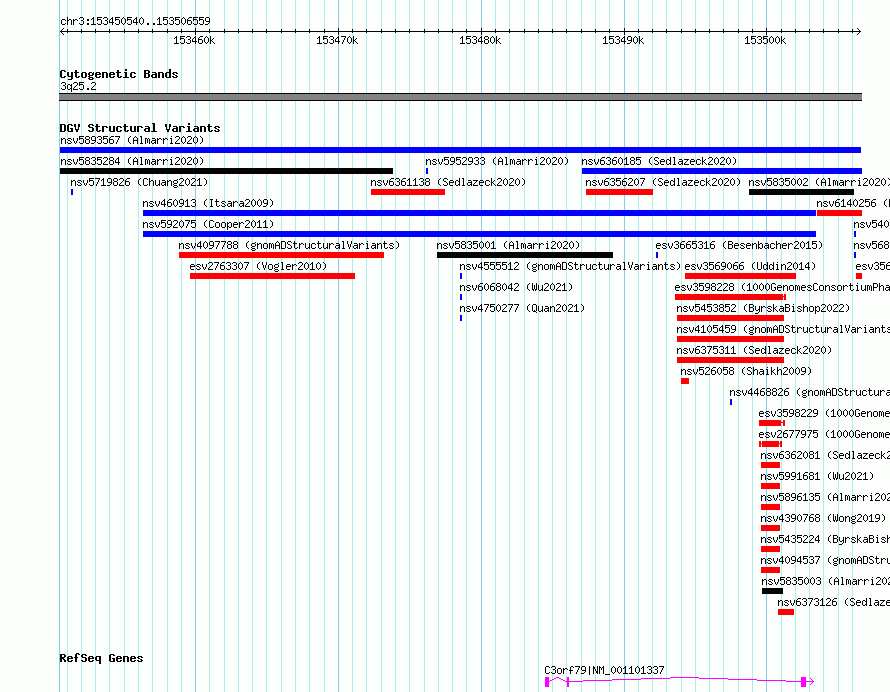
Task: Click the nsv4105459 gnomAD variant label
Action: click(x=783, y=329)
